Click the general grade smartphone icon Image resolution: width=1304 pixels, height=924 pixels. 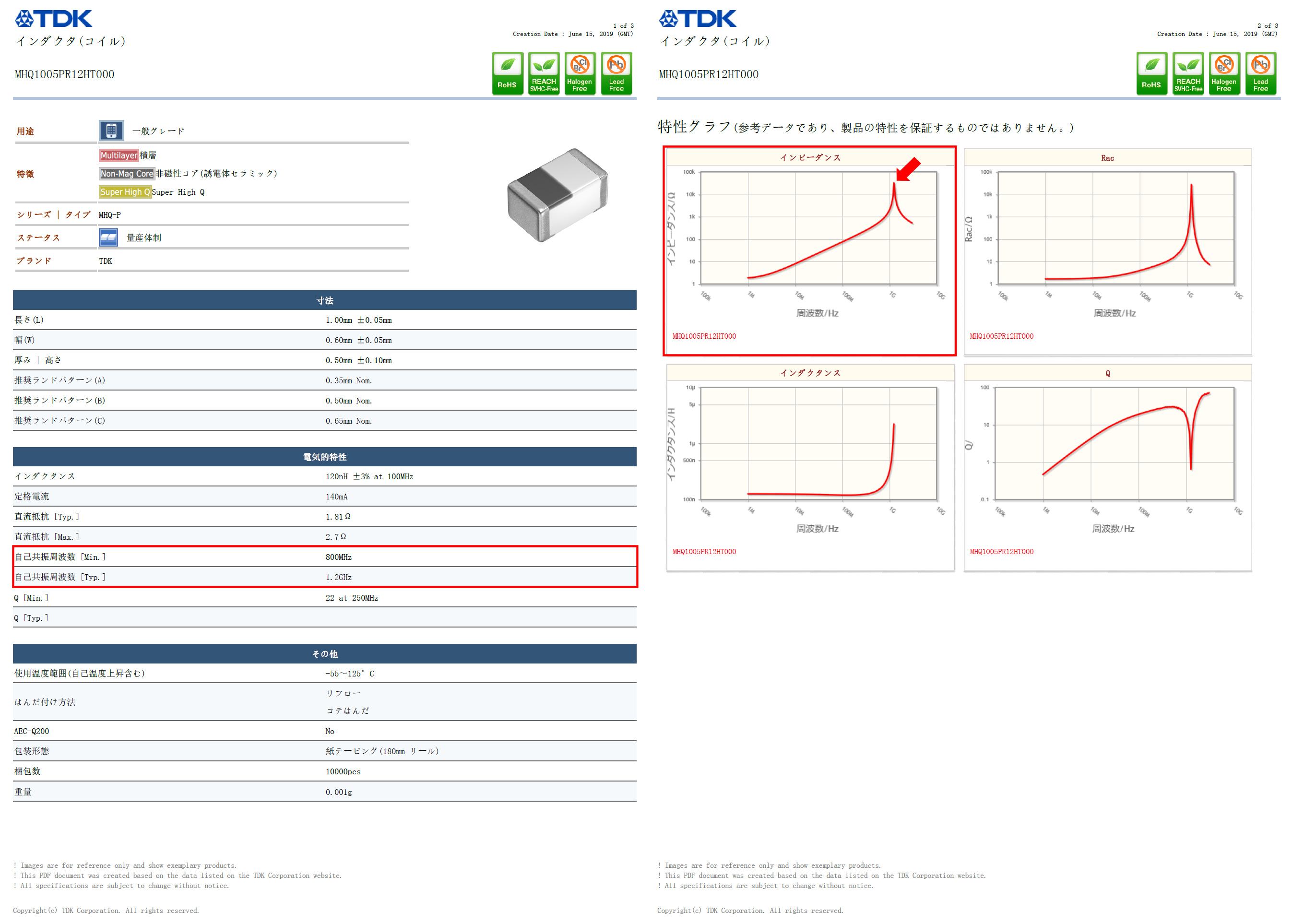click(111, 130)
